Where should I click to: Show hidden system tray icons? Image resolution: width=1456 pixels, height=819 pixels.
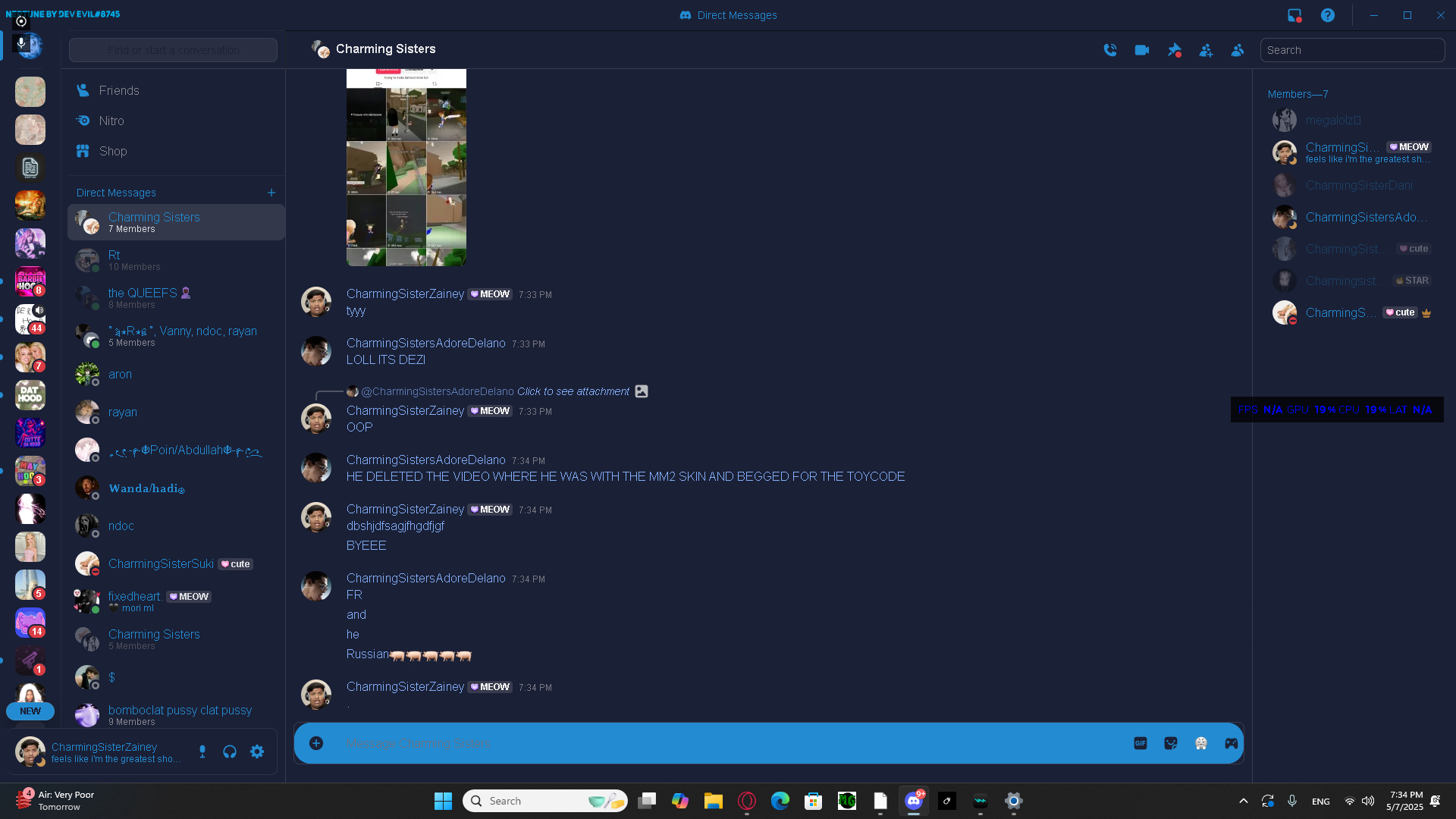[1243, 801]
